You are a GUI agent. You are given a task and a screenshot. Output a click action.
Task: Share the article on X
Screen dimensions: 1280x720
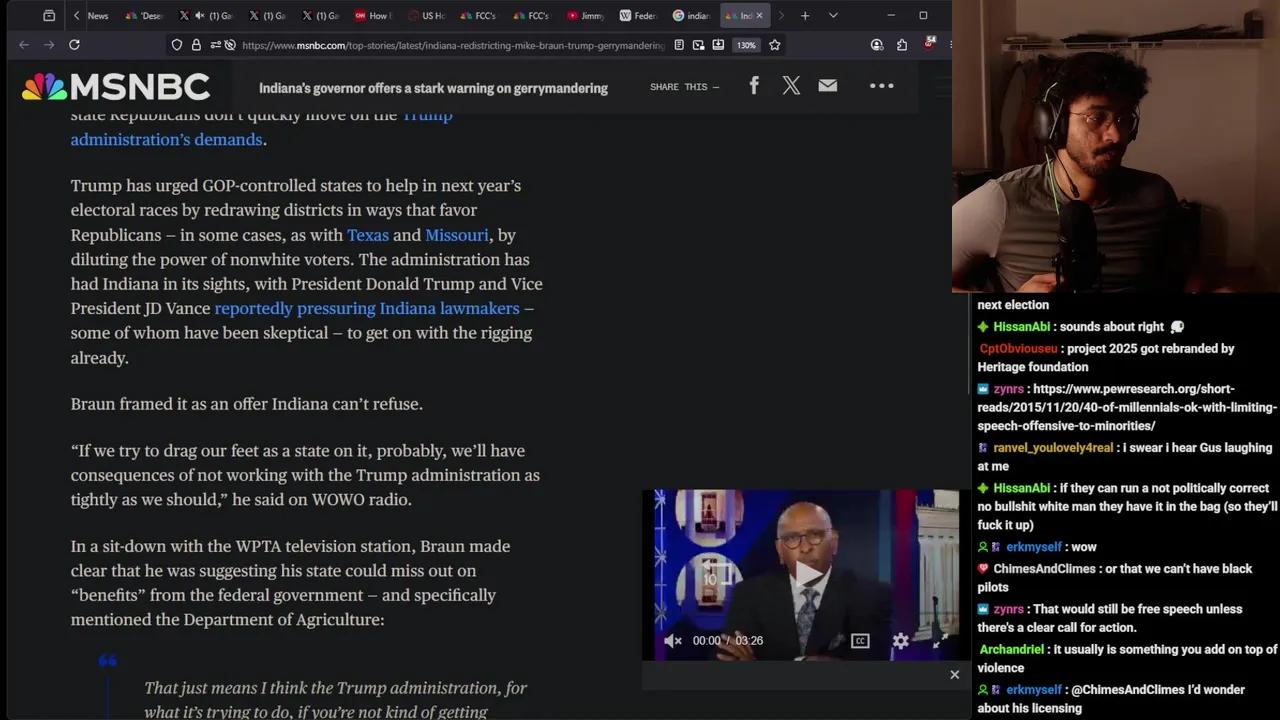pyautogui.click(x=791, y=86)
